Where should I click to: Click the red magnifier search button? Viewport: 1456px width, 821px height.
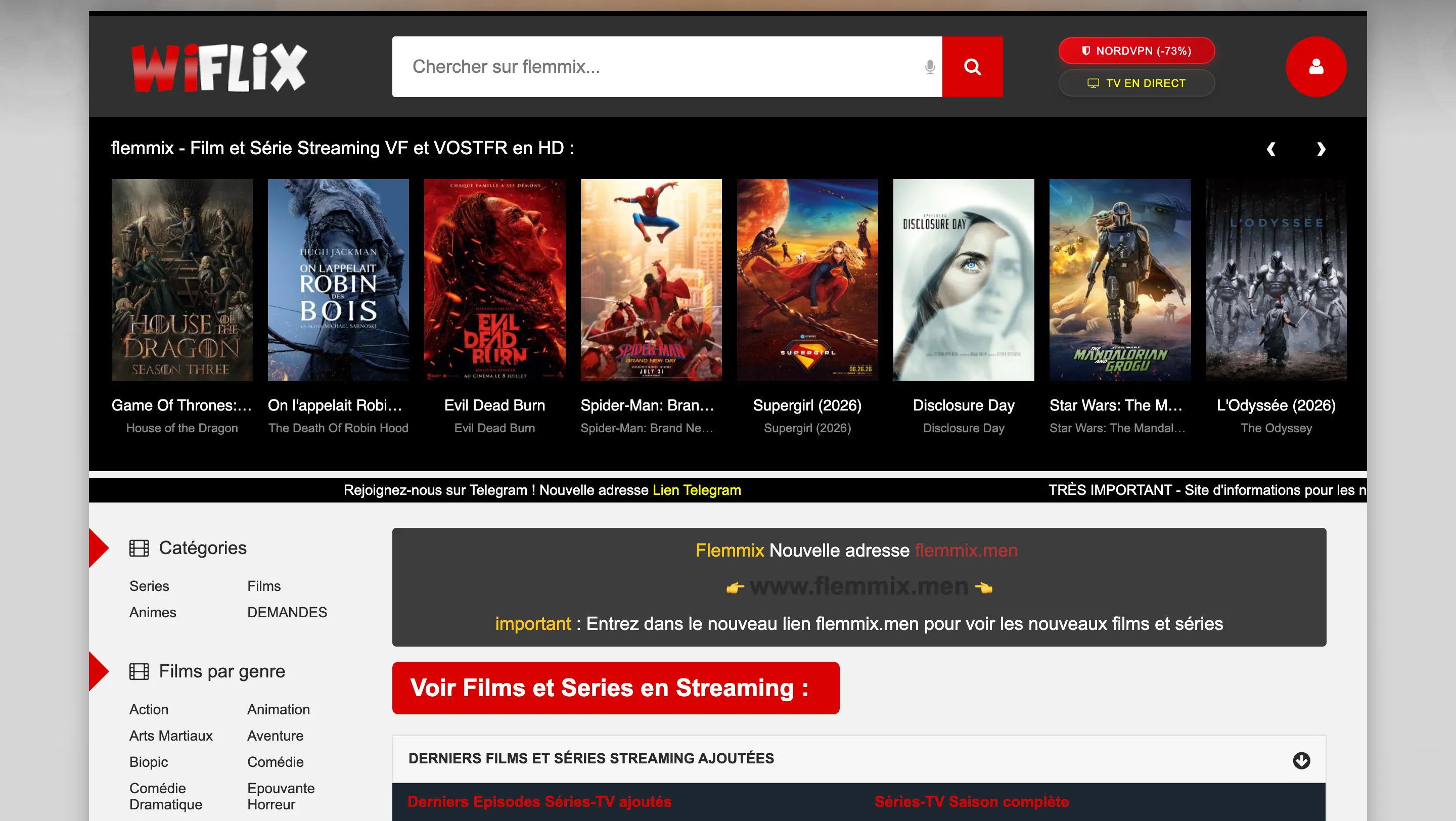pos(972,67)
